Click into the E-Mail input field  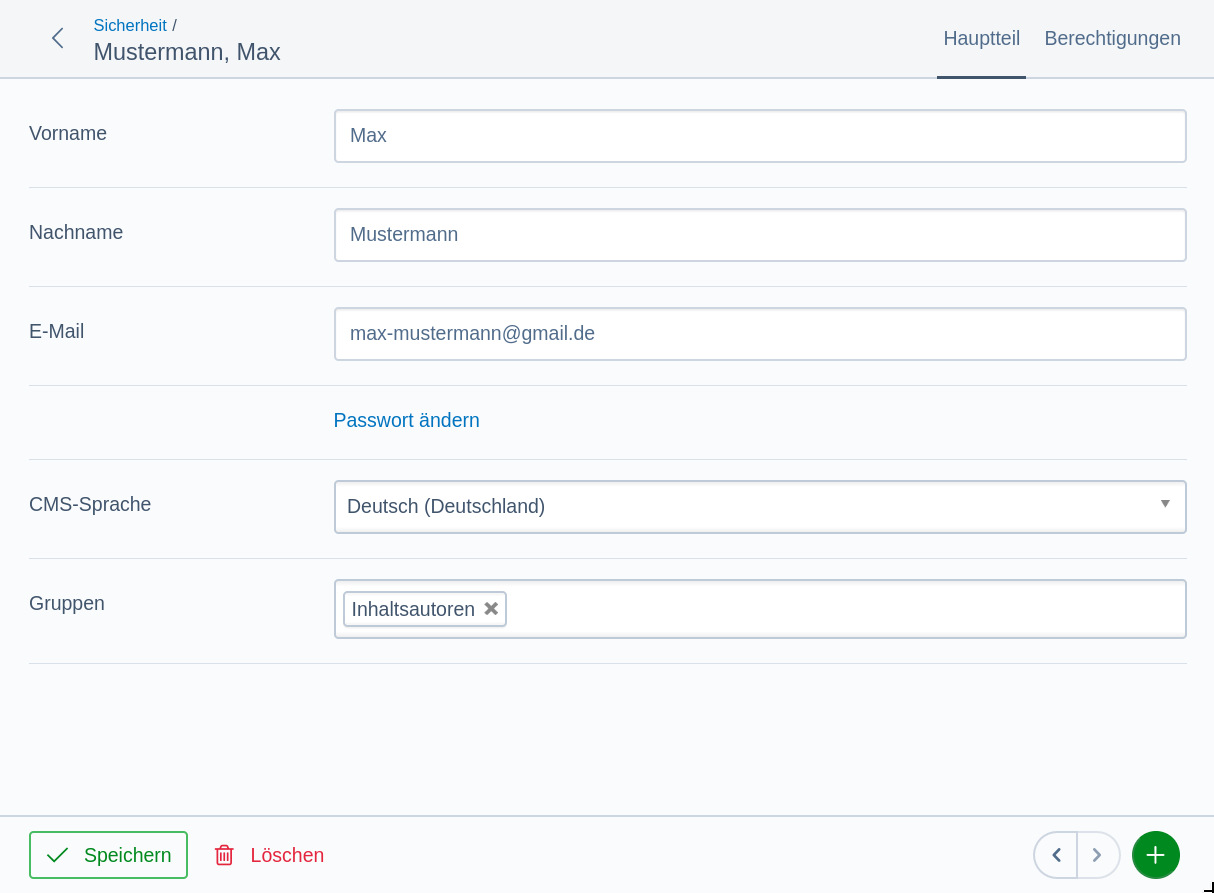coord(760,334)
